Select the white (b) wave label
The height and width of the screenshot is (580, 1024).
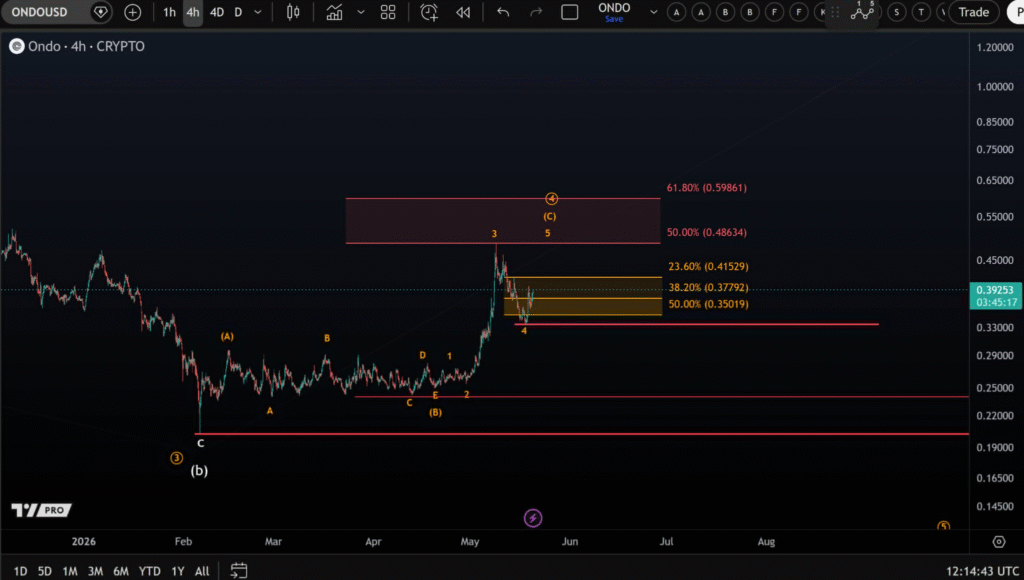click(199, 470)
